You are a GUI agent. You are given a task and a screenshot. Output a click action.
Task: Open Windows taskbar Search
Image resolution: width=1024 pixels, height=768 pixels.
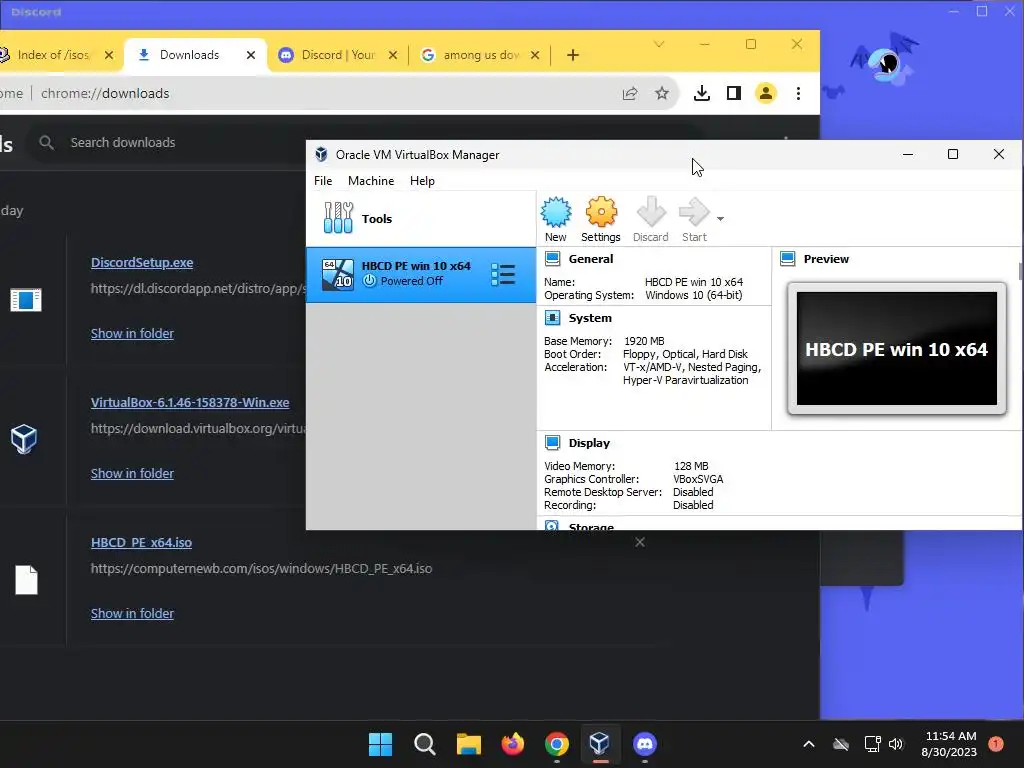(x=424, y=744)
